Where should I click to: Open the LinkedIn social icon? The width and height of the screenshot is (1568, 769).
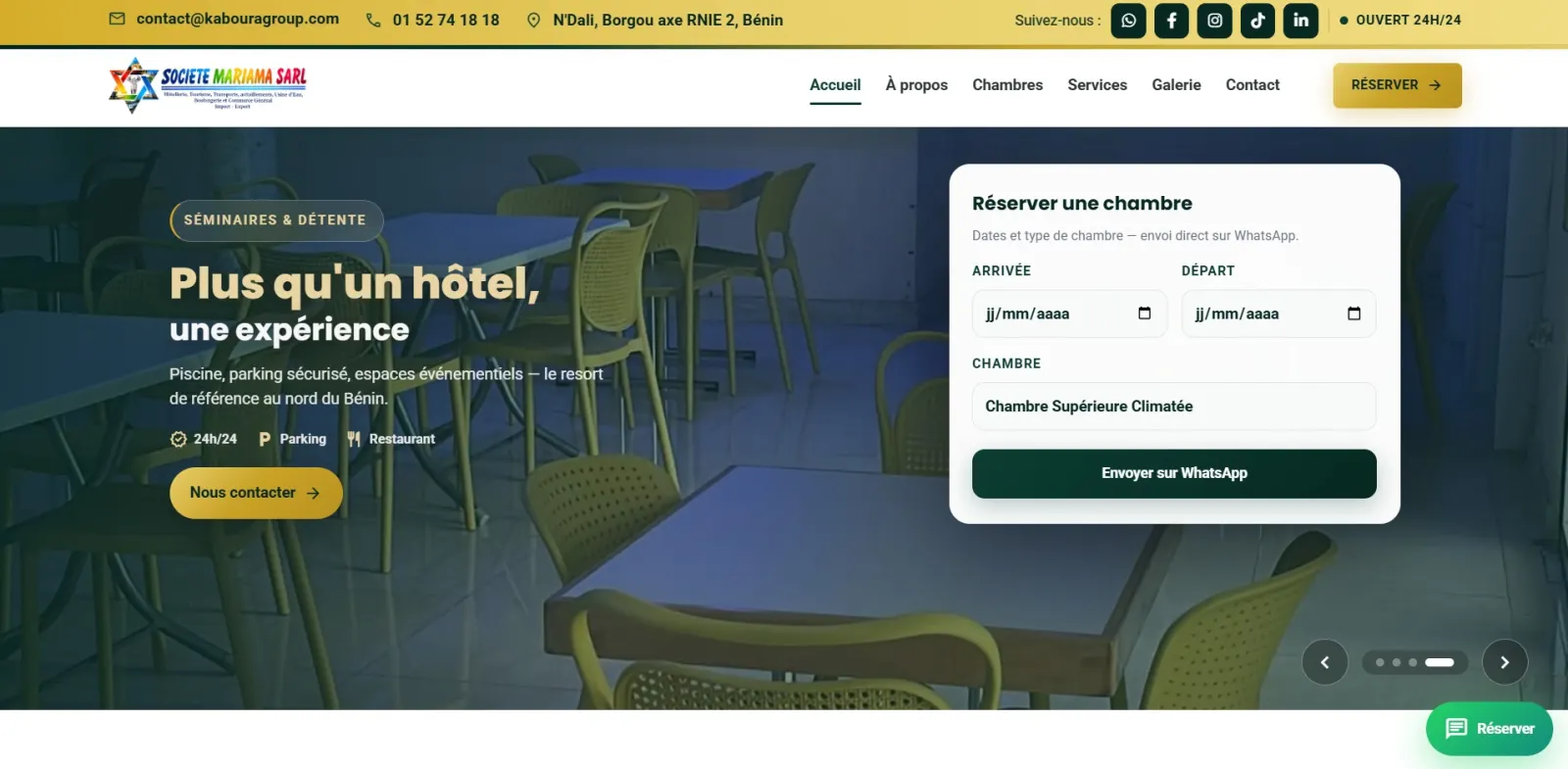click(1300, 21)
